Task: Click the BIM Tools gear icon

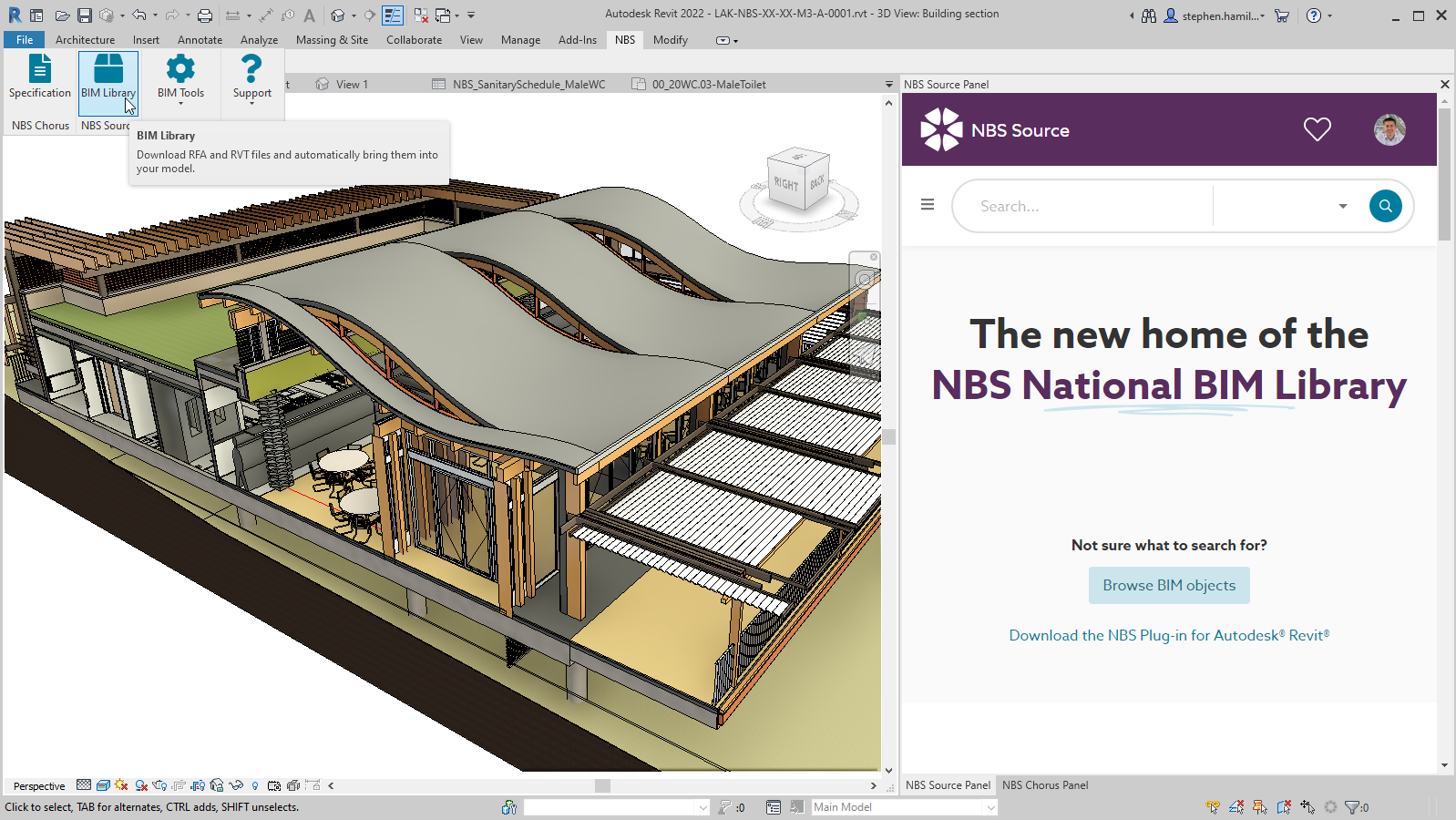Action: point(180,69)
